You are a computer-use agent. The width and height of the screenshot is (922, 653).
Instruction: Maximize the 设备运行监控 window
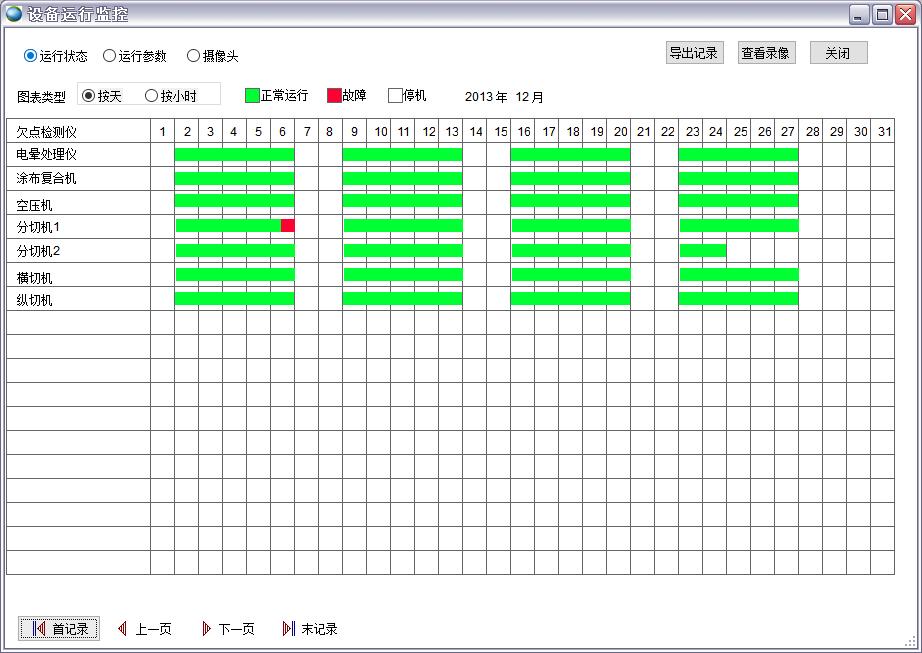tap(882, 14)
